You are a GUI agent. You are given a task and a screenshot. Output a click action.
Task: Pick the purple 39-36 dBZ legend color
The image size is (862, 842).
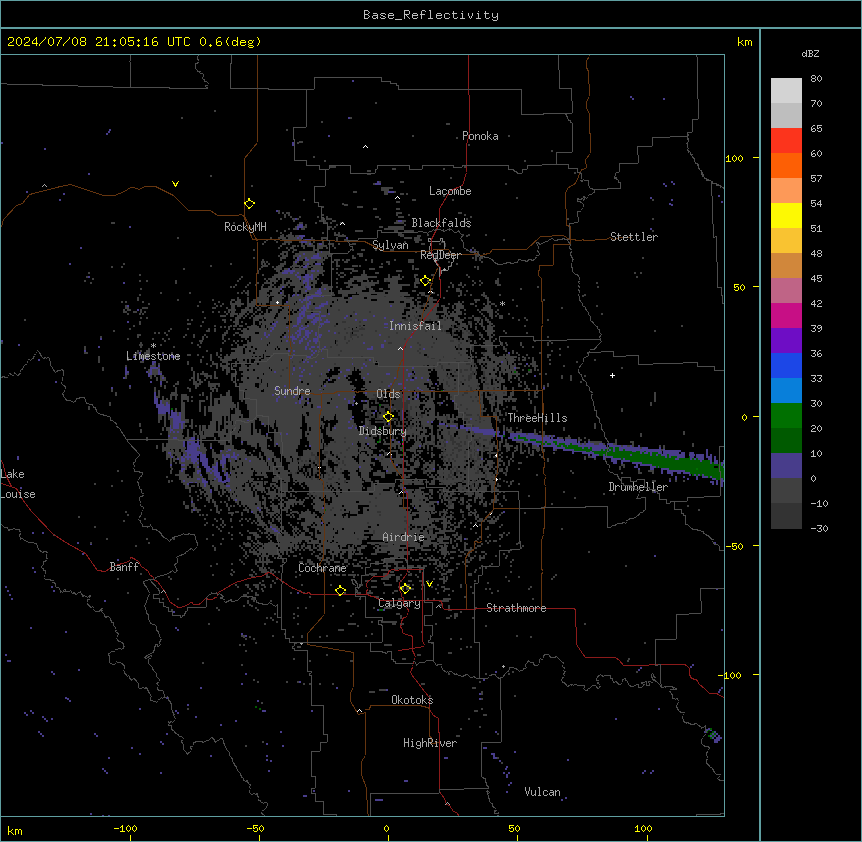786,341
